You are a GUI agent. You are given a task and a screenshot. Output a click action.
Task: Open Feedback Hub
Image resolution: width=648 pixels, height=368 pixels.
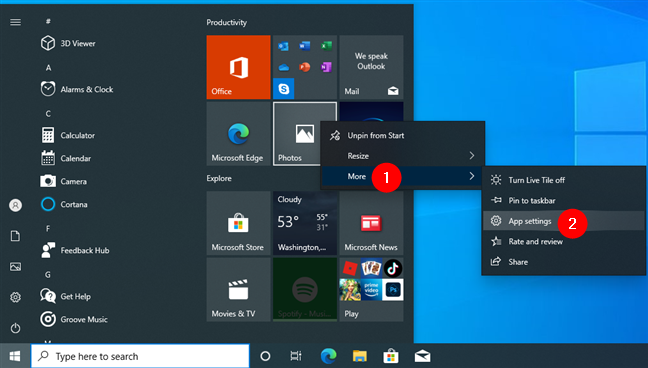75,250
